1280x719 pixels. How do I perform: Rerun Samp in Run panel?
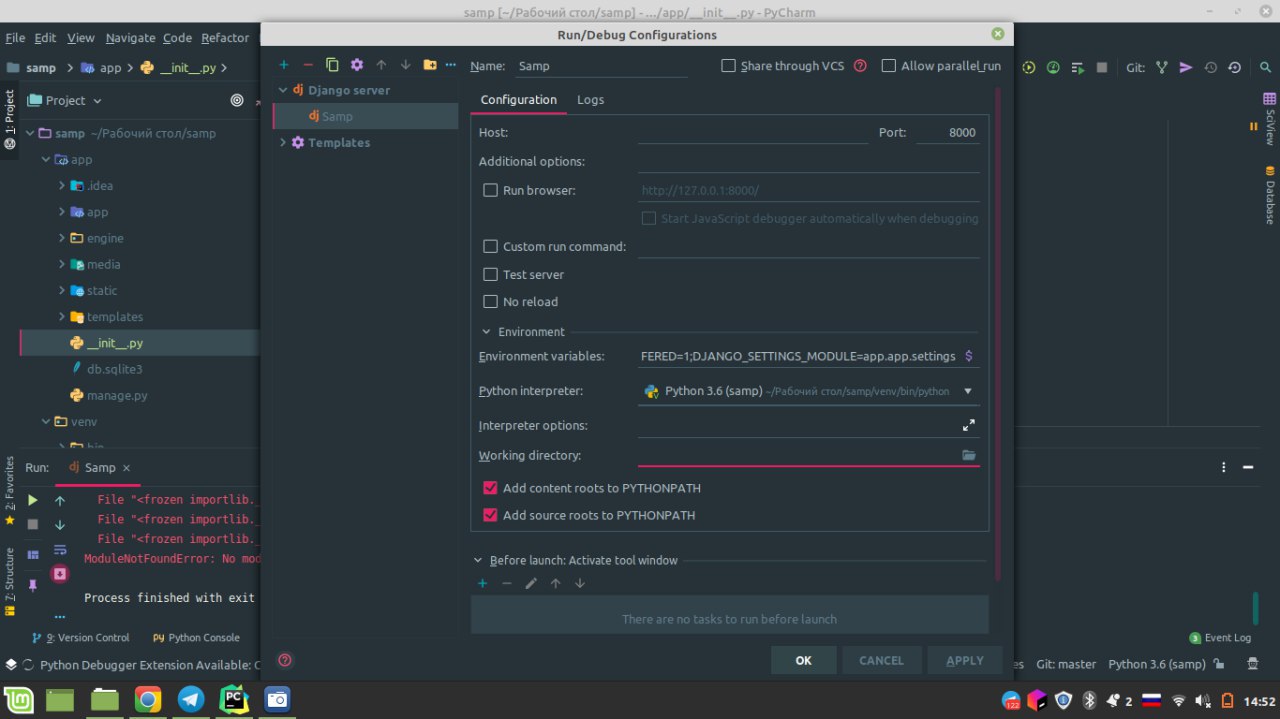point(33,500)
